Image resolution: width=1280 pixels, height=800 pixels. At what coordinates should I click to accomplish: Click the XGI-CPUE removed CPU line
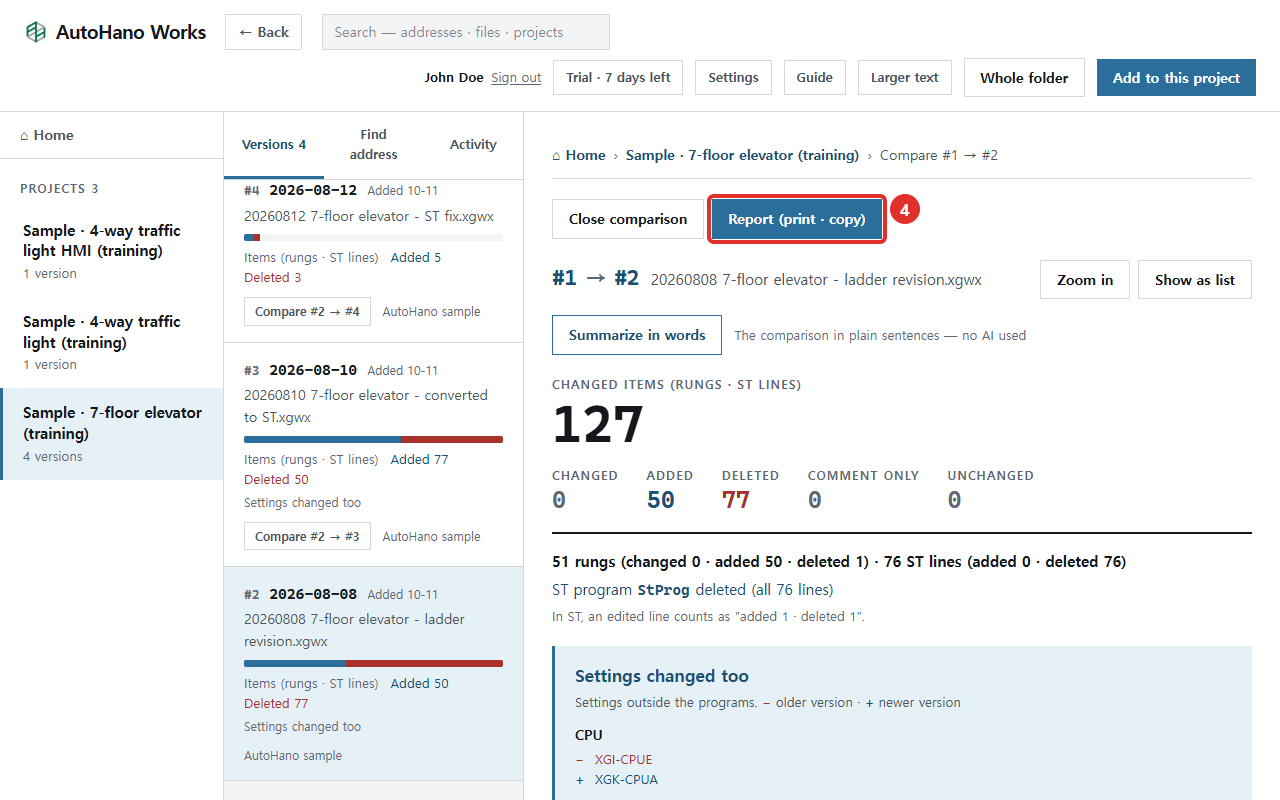[623, 759]
